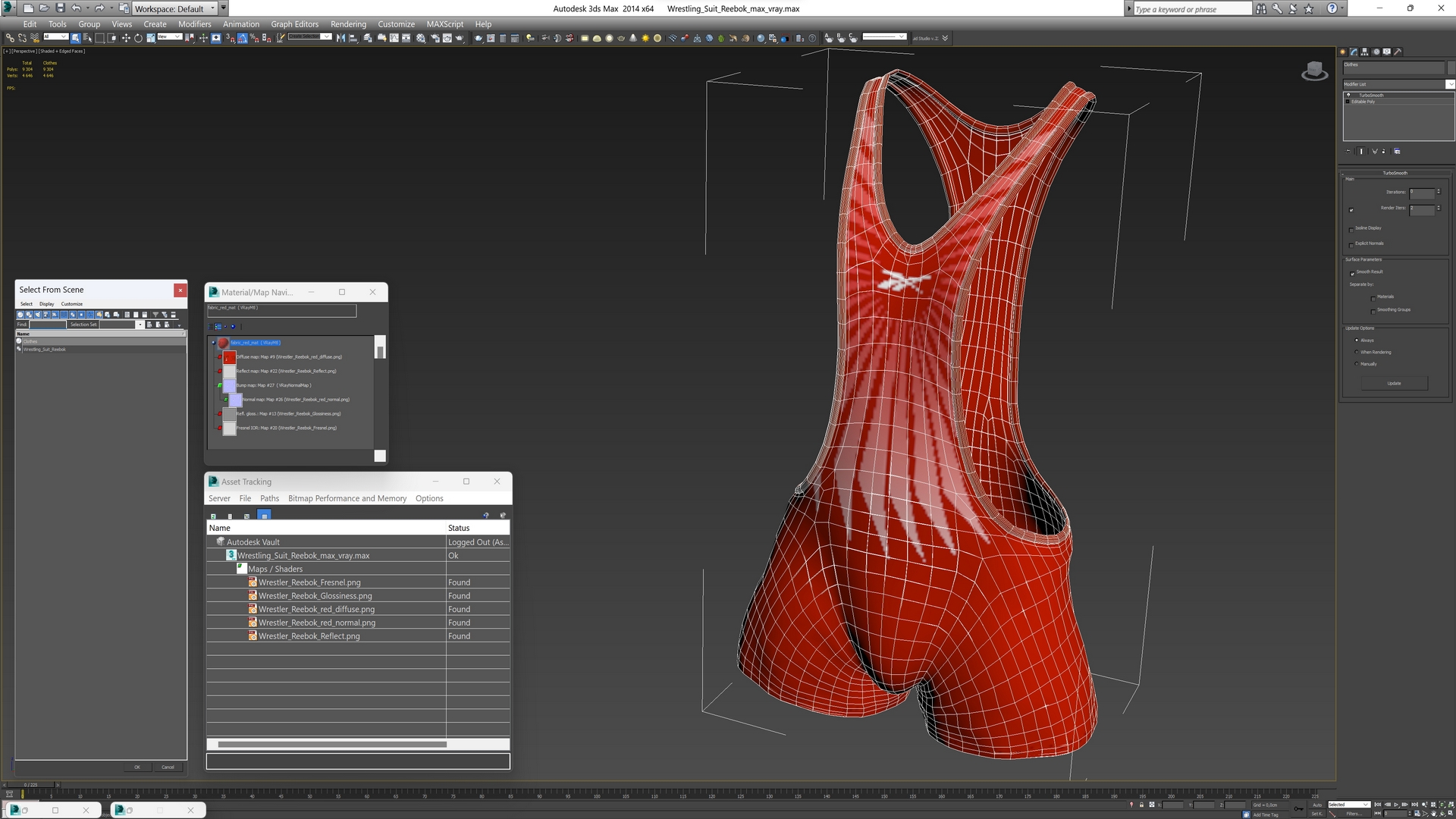This screenshot has width=1456, height=819.
Task: Uncheck the Smooth Result checkbox
Action: pos(1352,274)
